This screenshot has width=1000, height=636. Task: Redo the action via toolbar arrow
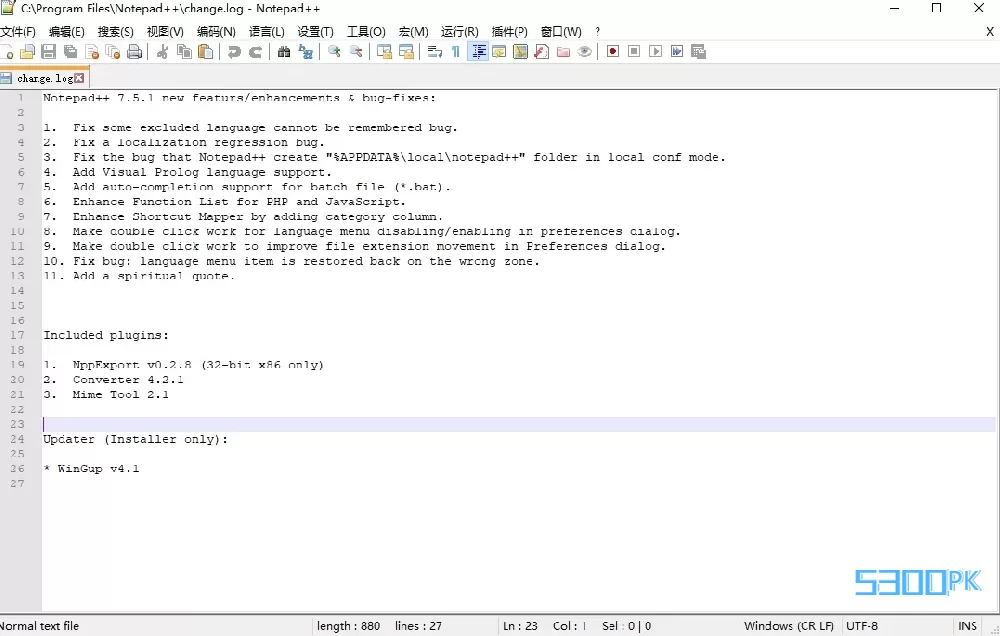[256, 52]
